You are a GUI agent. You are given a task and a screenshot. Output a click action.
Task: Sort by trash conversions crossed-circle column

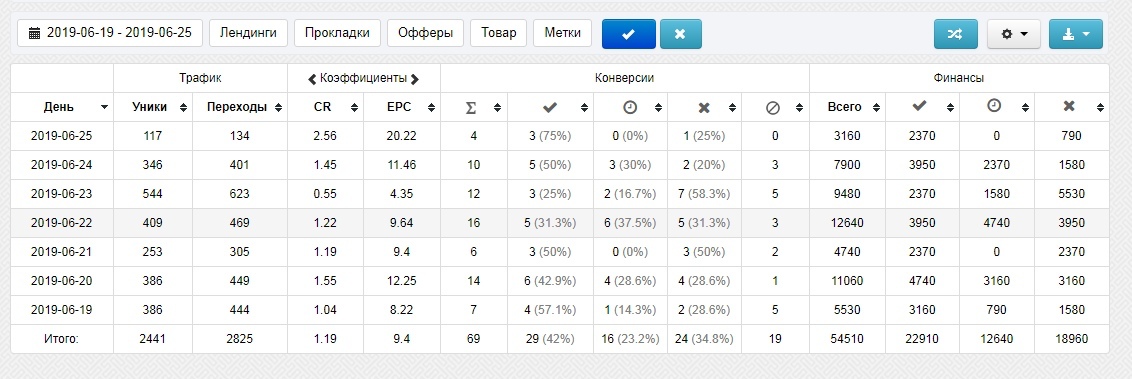[775, 107]
